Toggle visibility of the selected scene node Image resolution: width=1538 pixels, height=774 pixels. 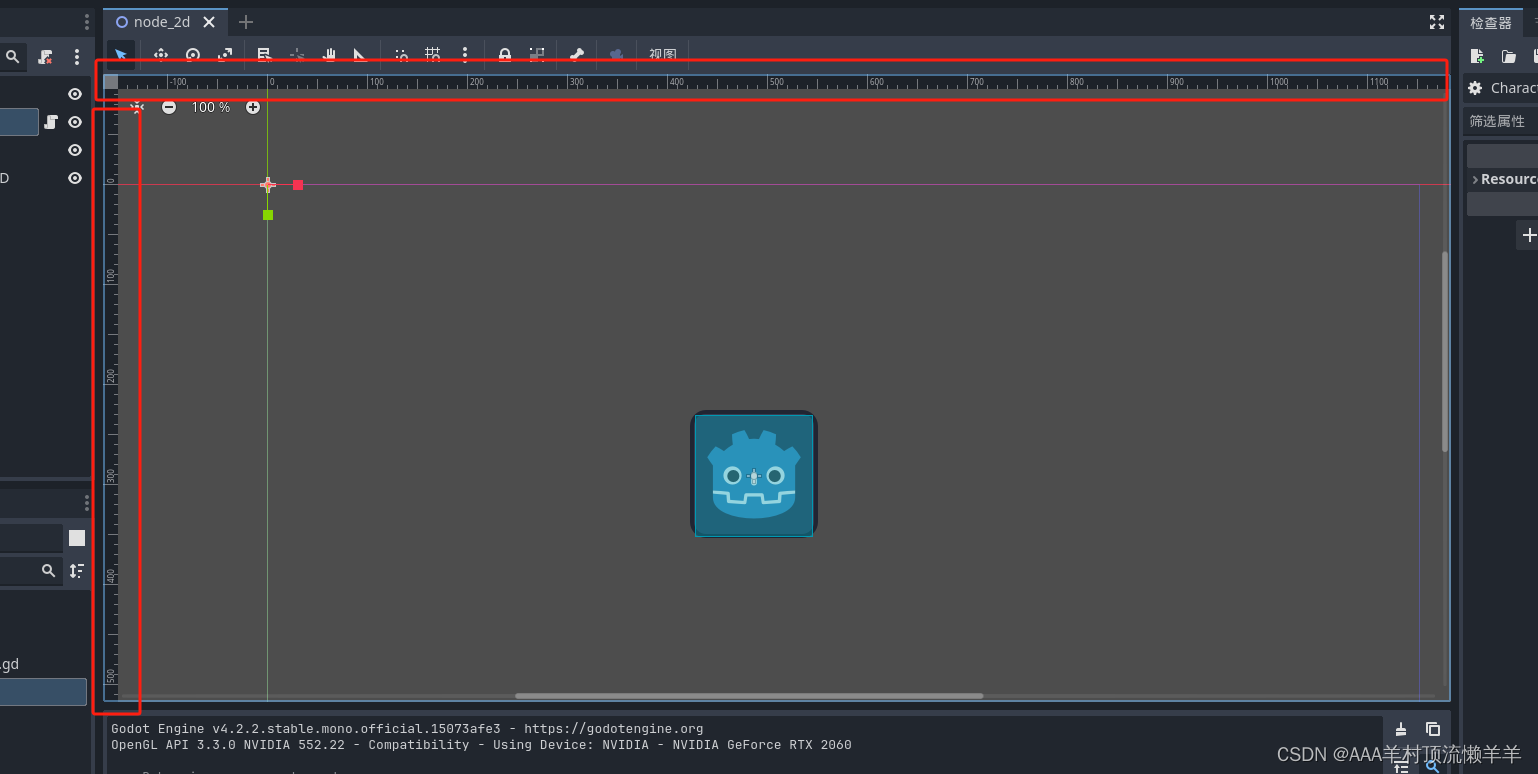(x=75, y=122)
